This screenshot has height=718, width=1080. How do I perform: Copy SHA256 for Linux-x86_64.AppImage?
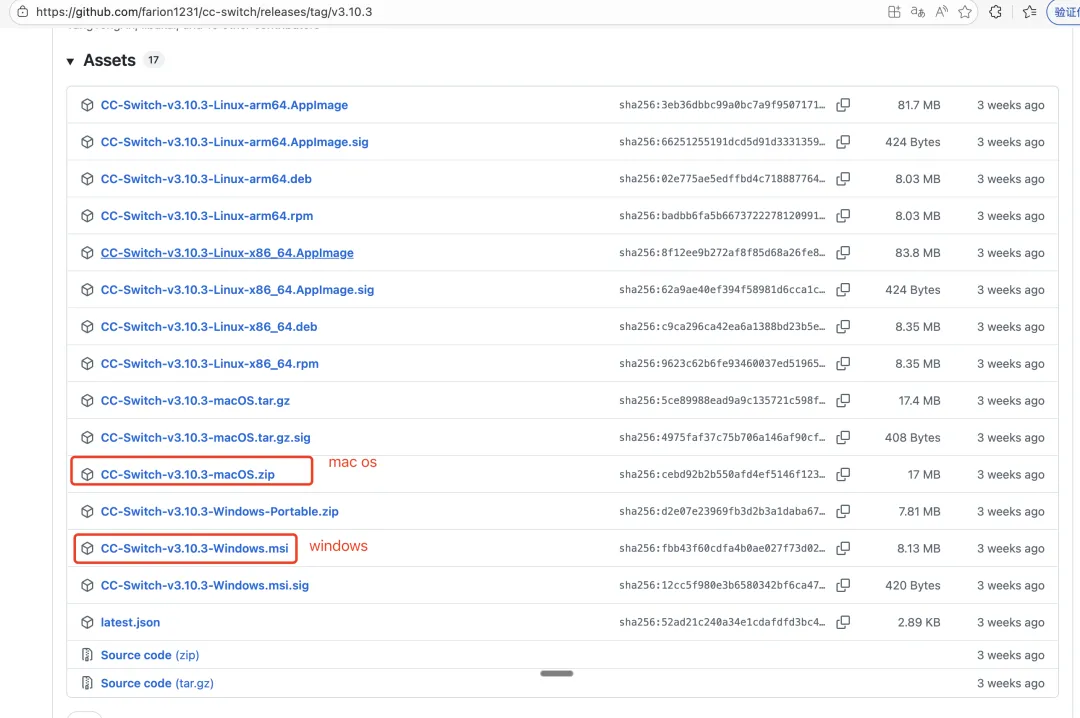click(x=843, y=253)
